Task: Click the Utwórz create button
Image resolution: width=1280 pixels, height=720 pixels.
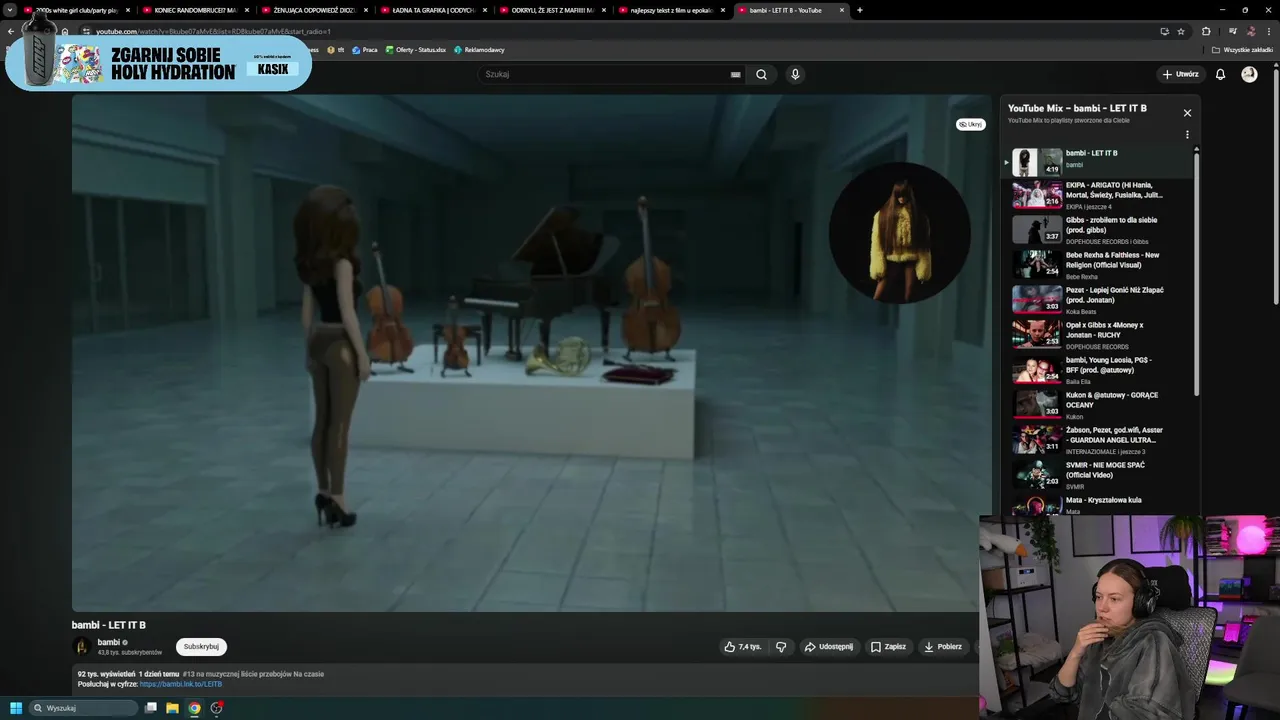Action: click(x=1180, y=74)
